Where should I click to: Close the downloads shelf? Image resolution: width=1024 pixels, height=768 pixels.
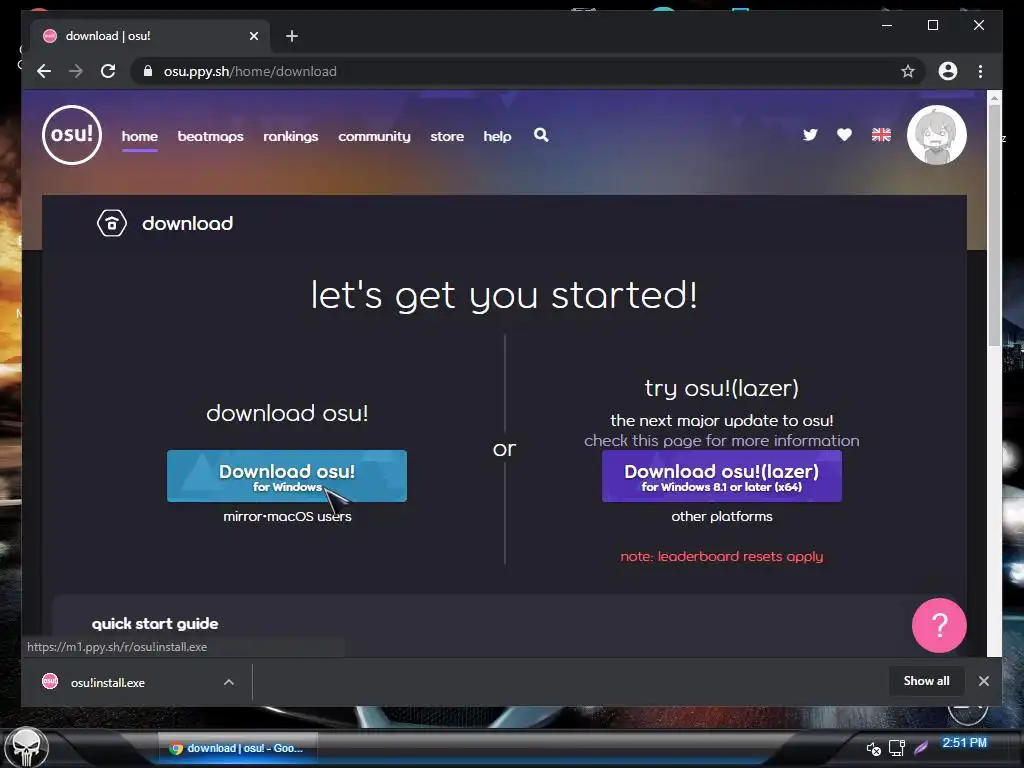(x=984, y=680)
